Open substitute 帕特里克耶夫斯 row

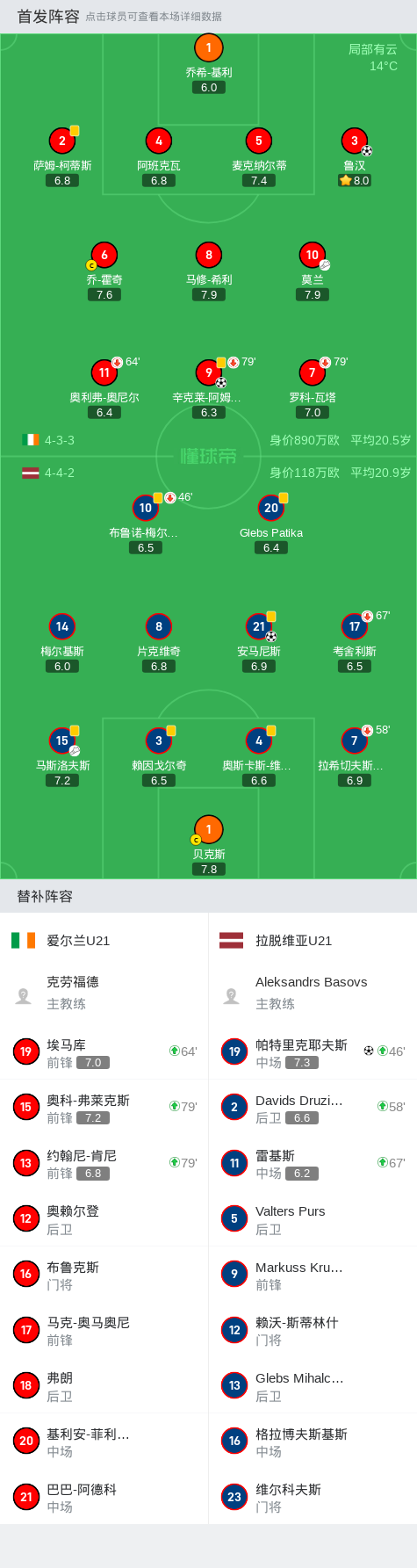coord(313,1051)
